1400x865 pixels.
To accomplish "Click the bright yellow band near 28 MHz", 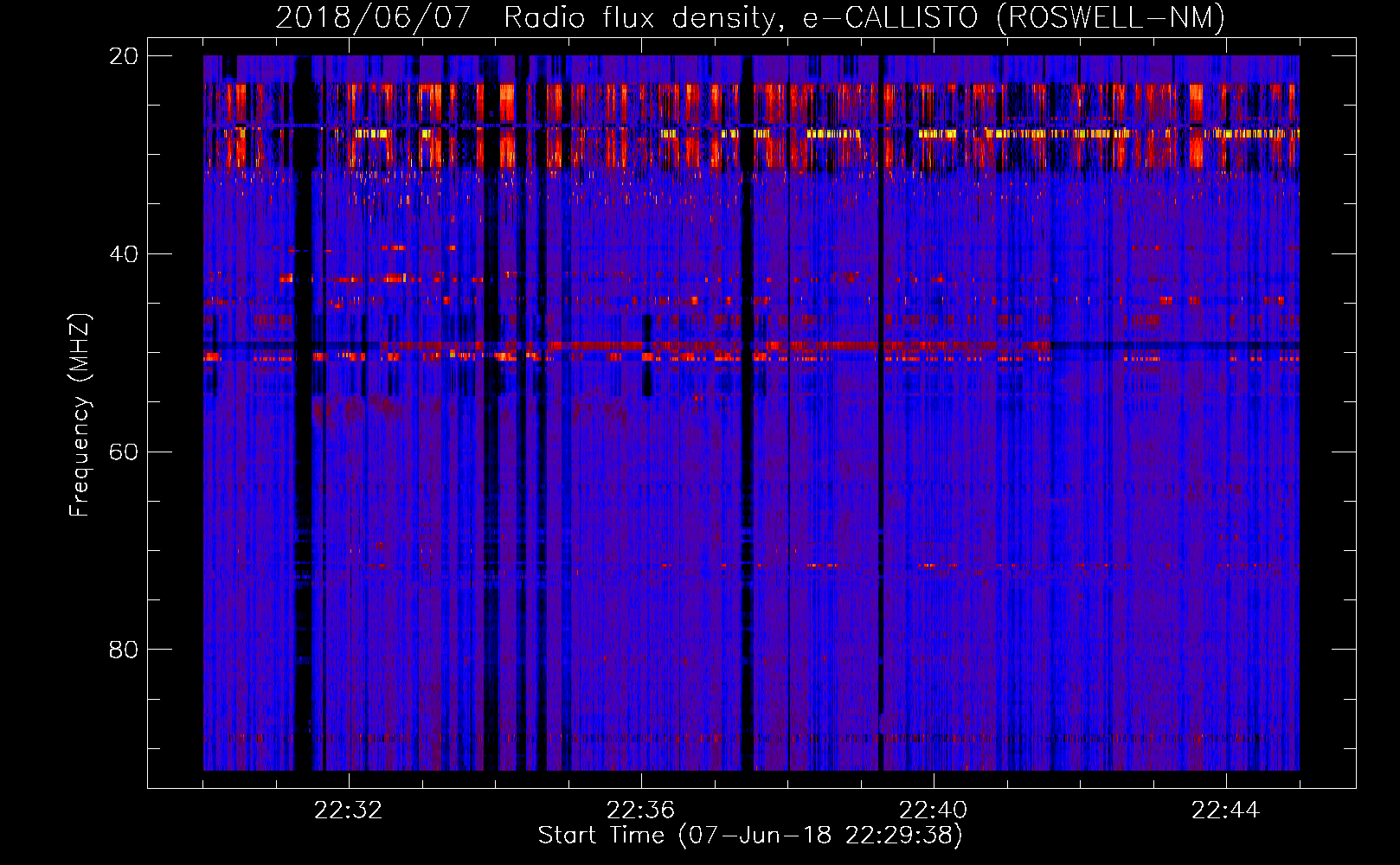I will [1038, 134].
